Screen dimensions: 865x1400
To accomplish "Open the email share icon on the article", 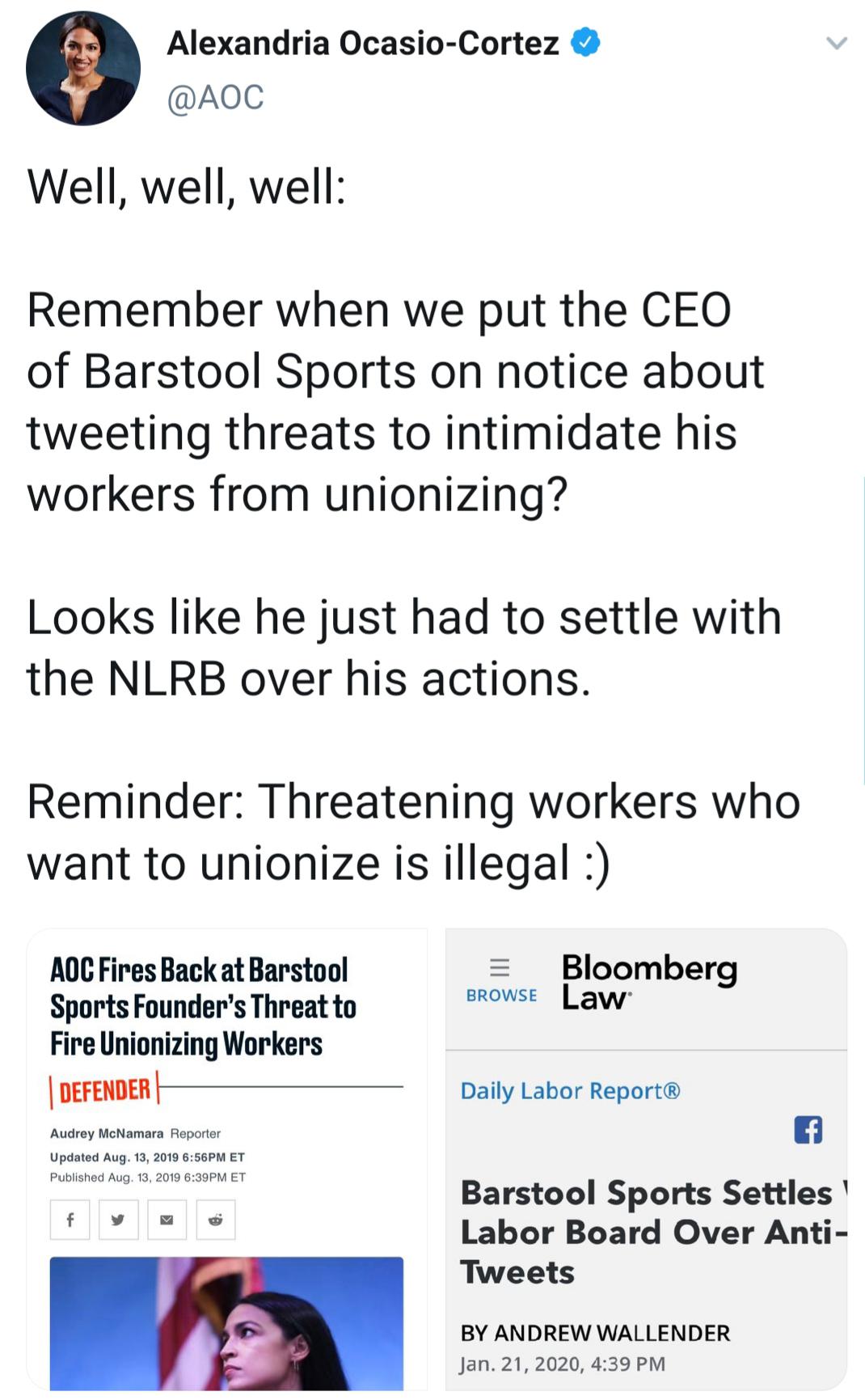I will [167, 1220].
